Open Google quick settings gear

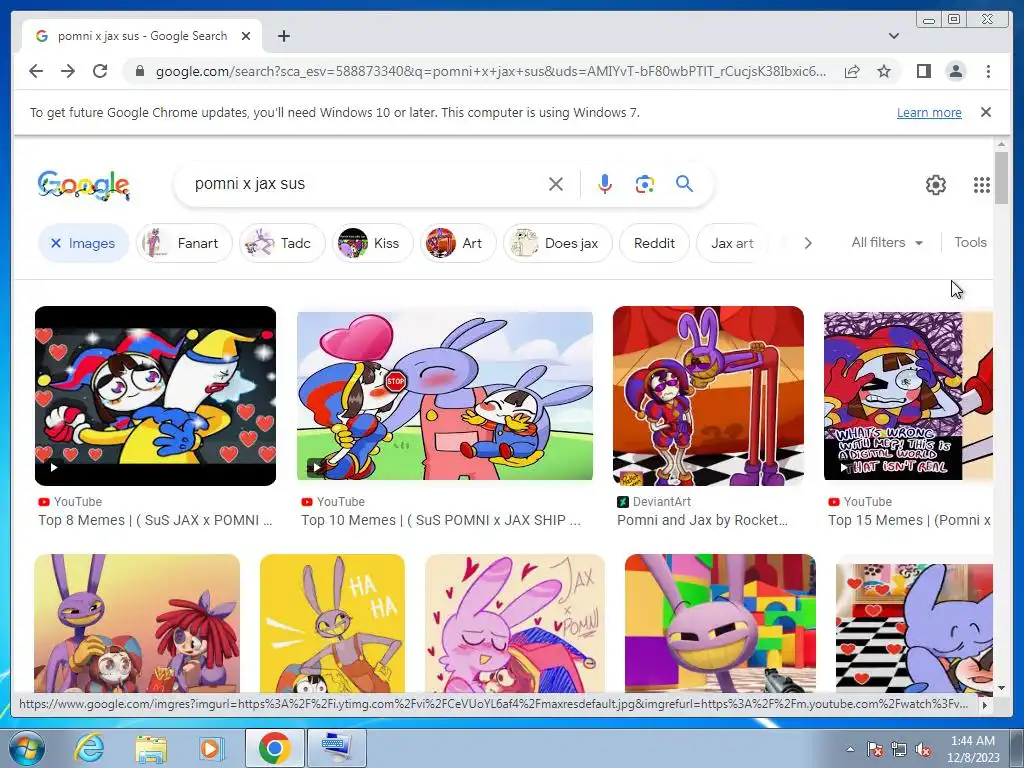[x=936, y=185]
